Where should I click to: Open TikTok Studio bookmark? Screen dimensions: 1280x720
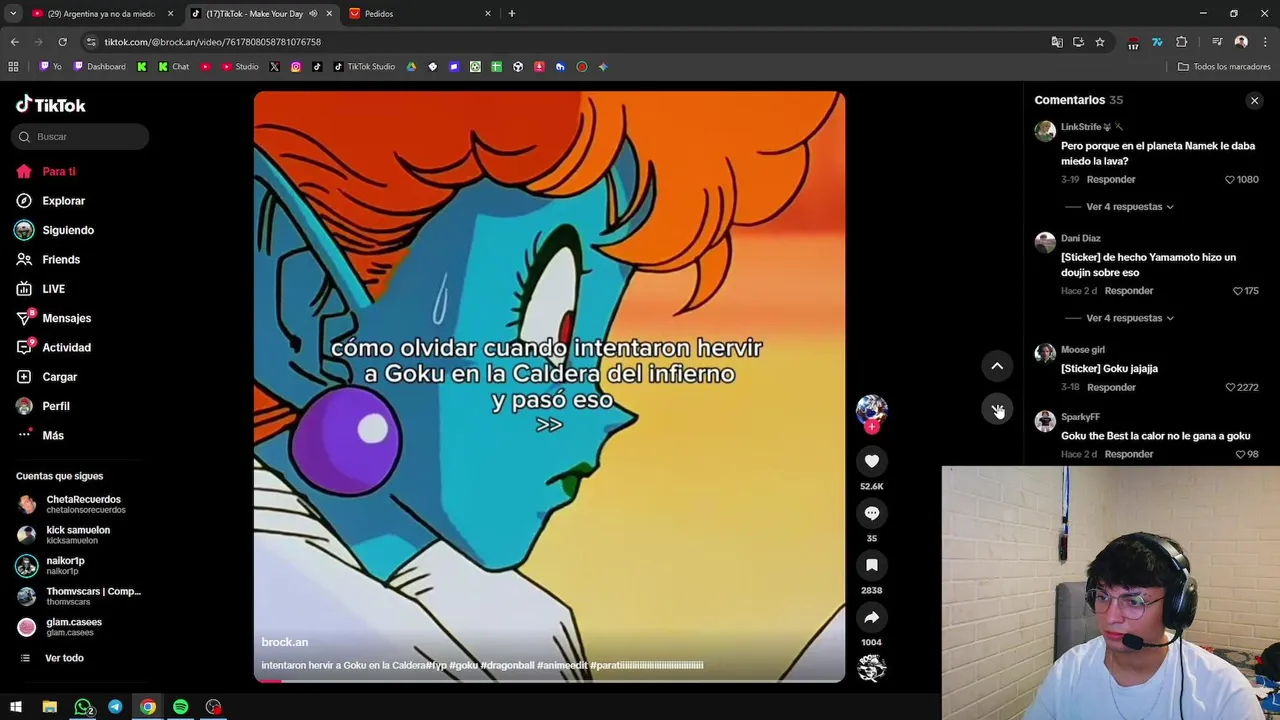point(364,67)
